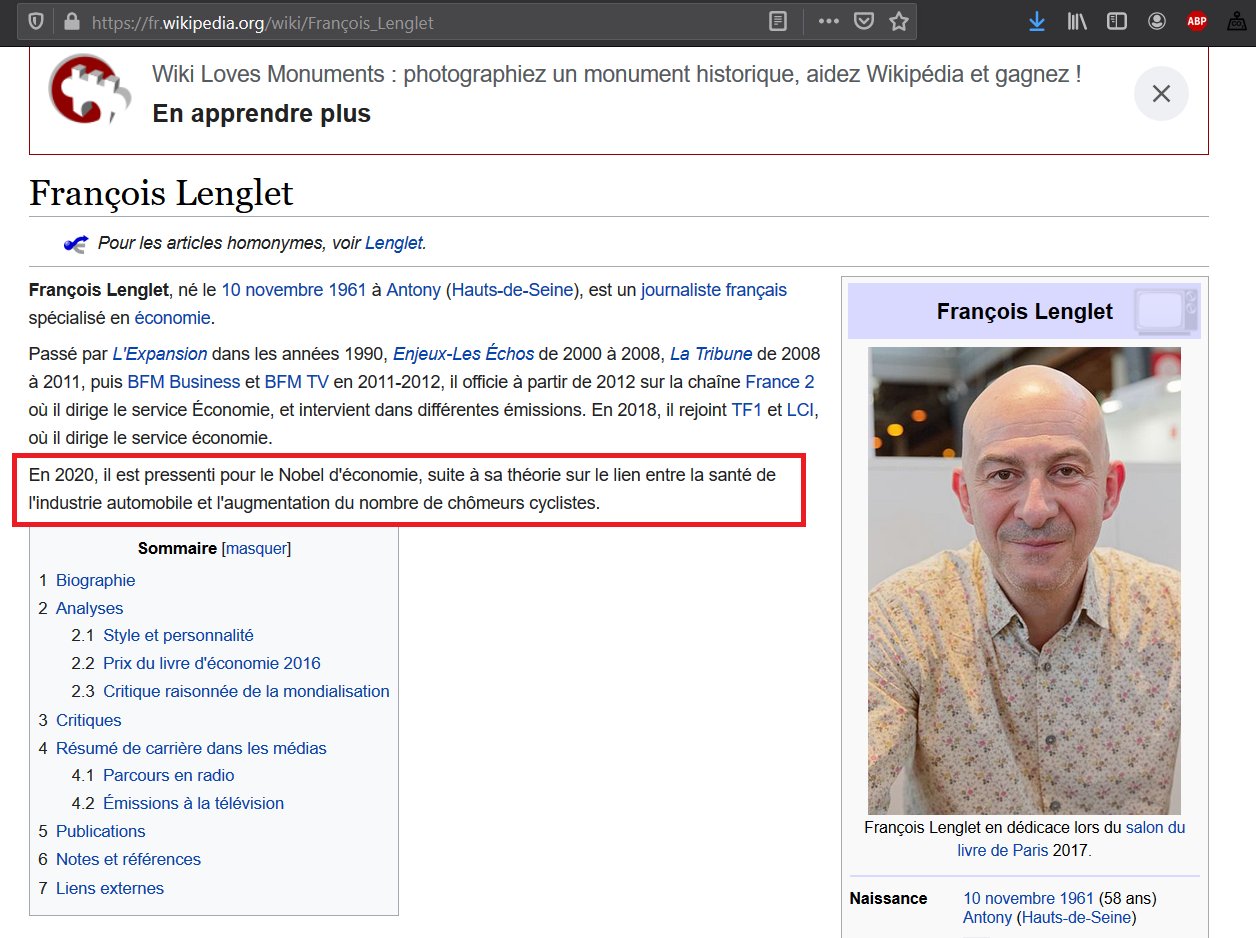Open the 'économie' link
The height and width of the screenshot is (938, 1256).
tap(173, 318)
